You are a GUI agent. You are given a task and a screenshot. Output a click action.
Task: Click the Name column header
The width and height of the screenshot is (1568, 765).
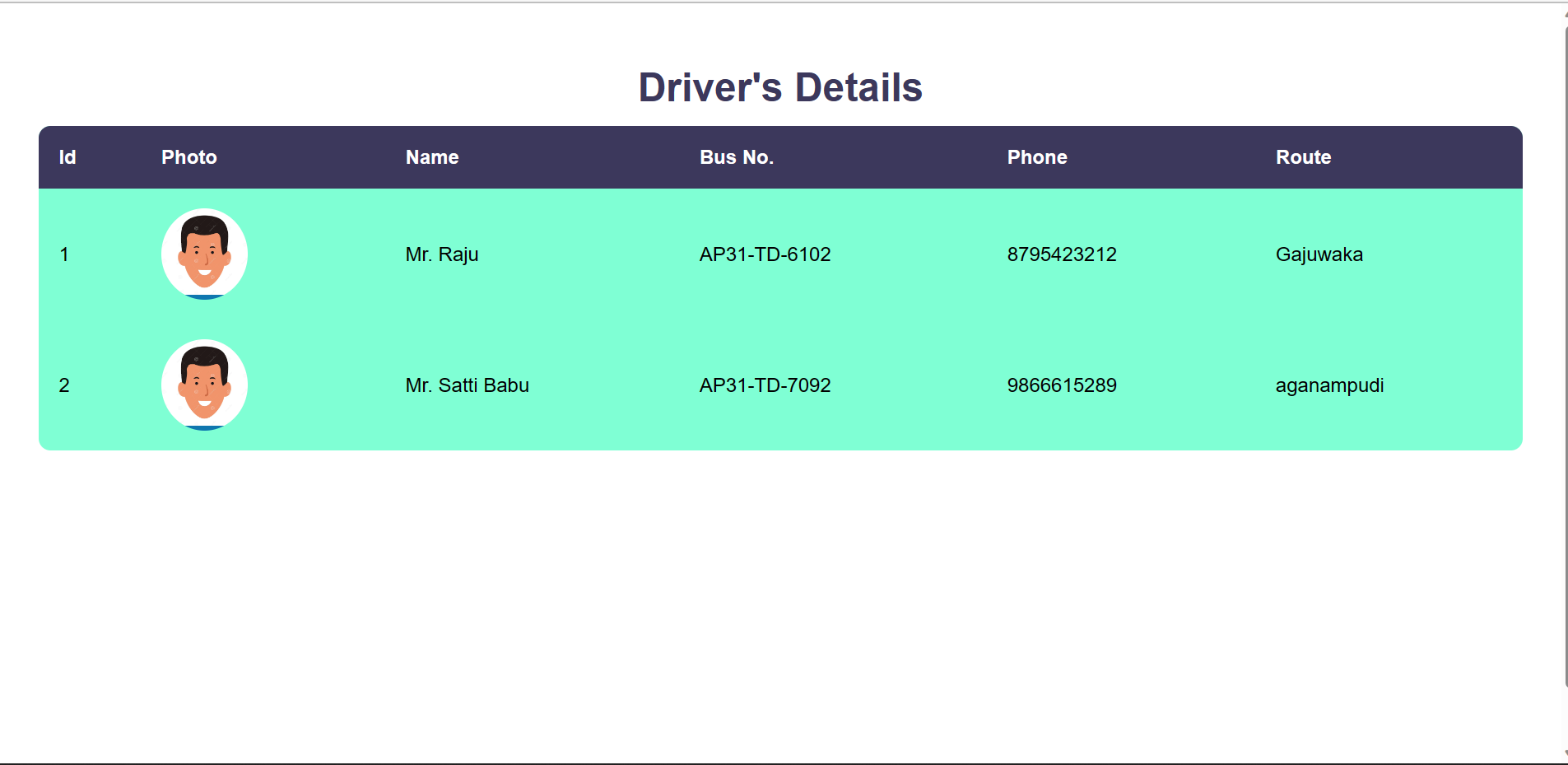(431, 157)
